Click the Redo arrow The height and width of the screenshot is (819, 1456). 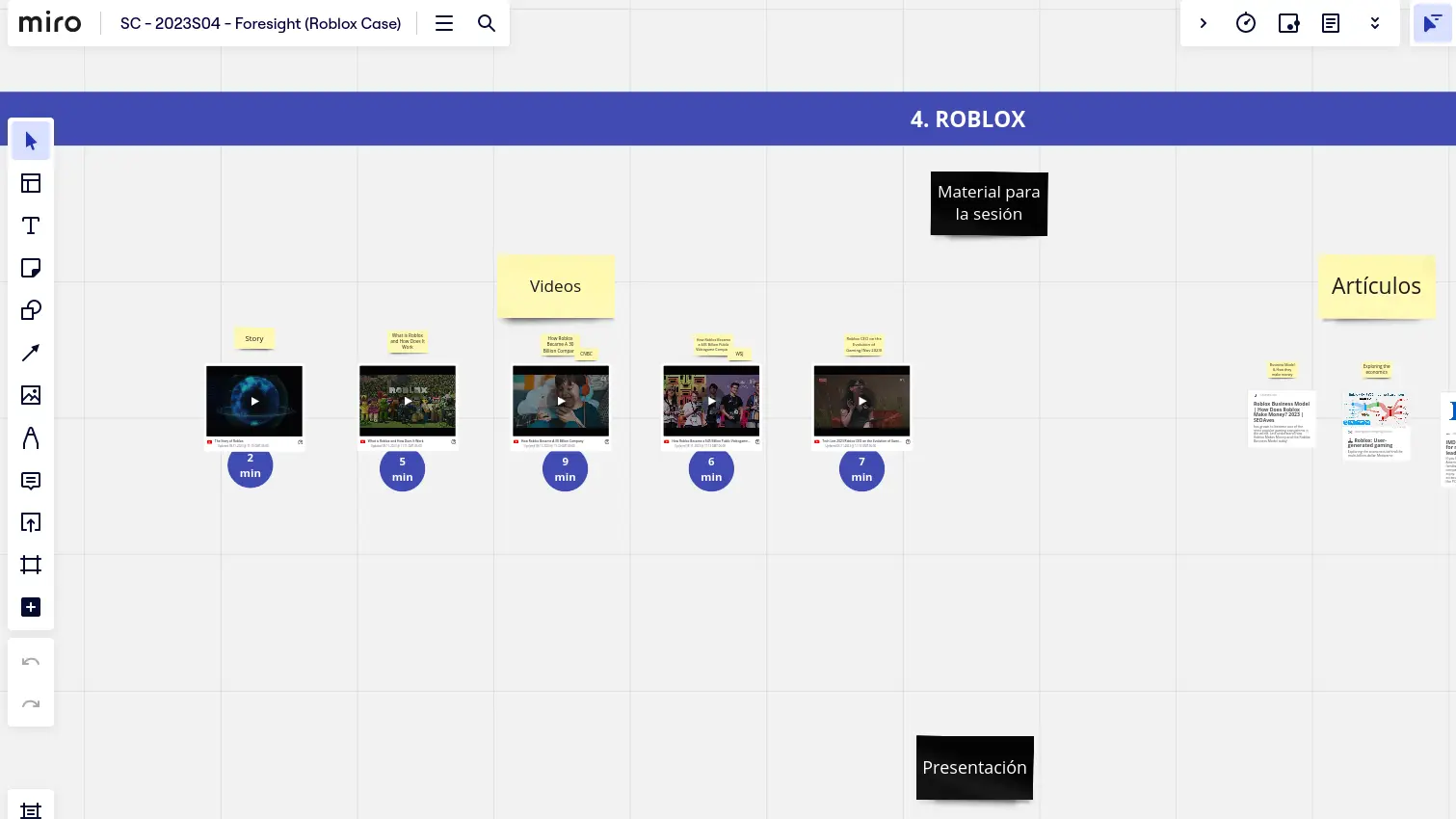tap(31, 704)
